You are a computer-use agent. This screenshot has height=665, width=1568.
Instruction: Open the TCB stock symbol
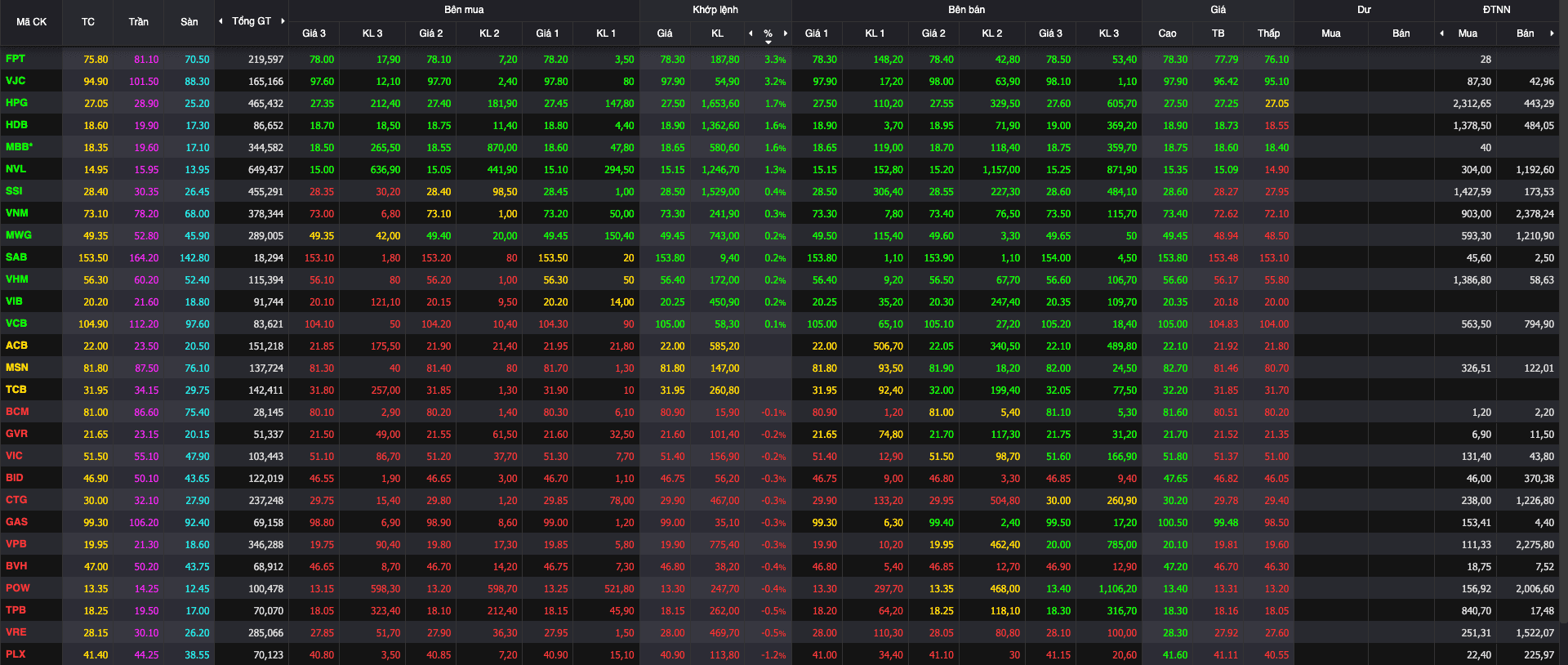16,390
